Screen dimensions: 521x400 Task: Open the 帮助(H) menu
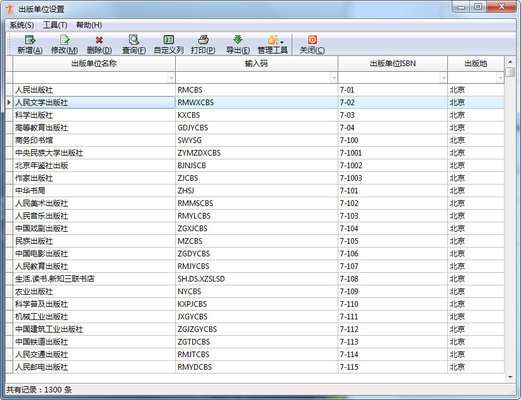coord(89,25)
